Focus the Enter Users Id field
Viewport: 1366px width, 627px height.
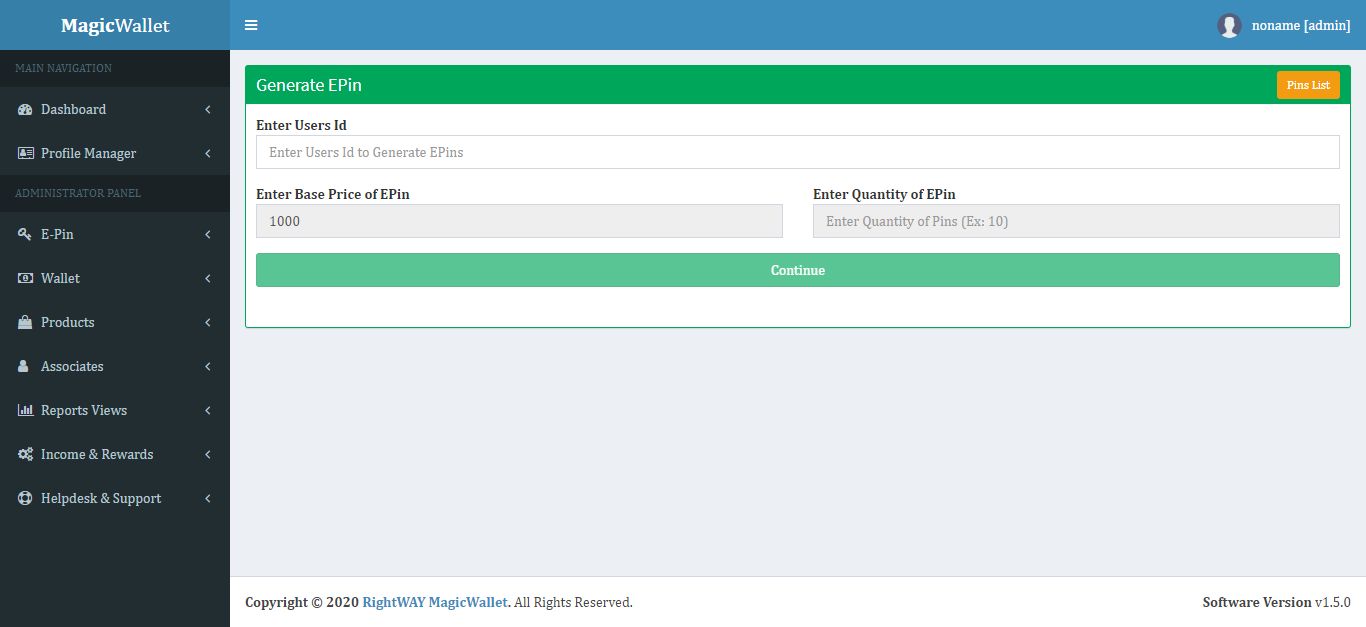pos(798,152)
